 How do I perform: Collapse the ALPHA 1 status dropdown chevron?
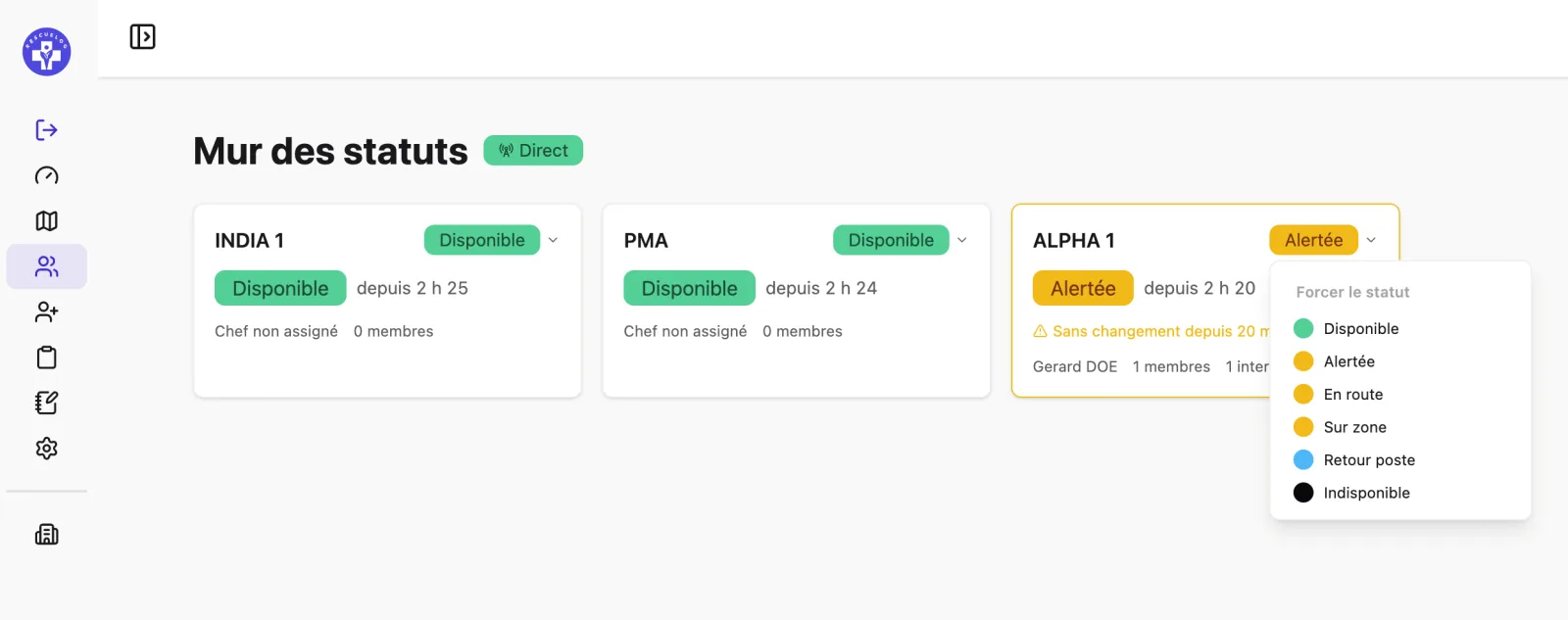pyautogui.click(x=1371, y=240)
